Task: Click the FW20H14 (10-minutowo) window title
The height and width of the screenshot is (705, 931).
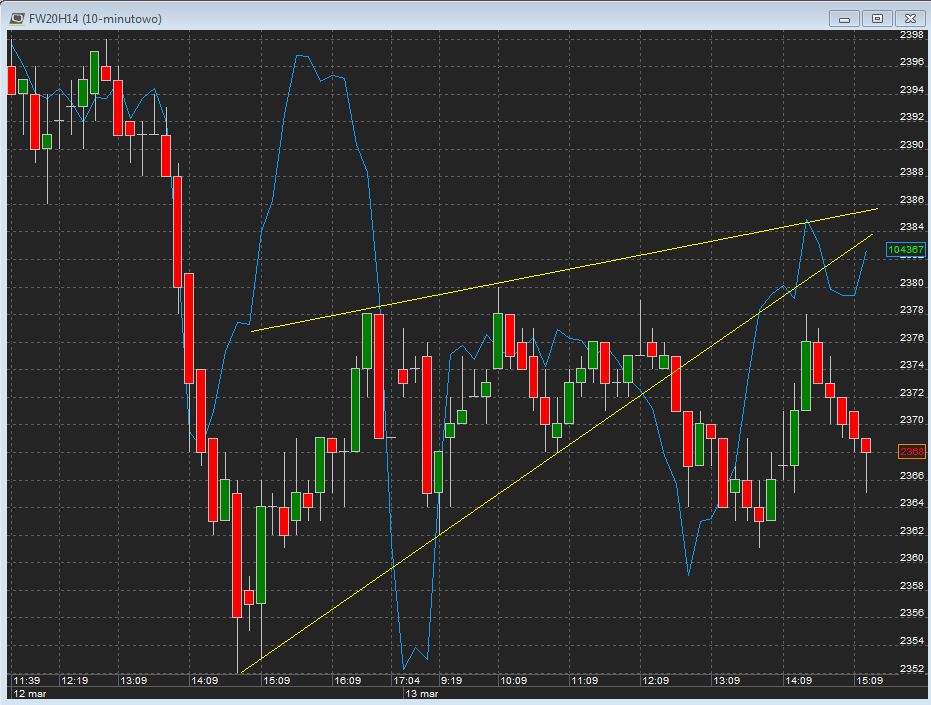Action: (94, 18)
